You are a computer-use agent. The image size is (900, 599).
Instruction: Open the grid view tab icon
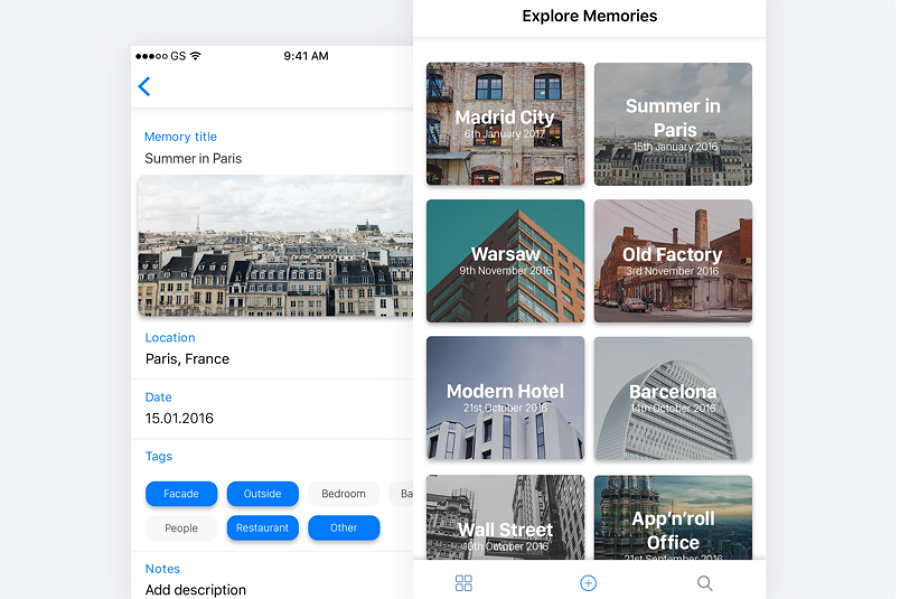point(463,583)
